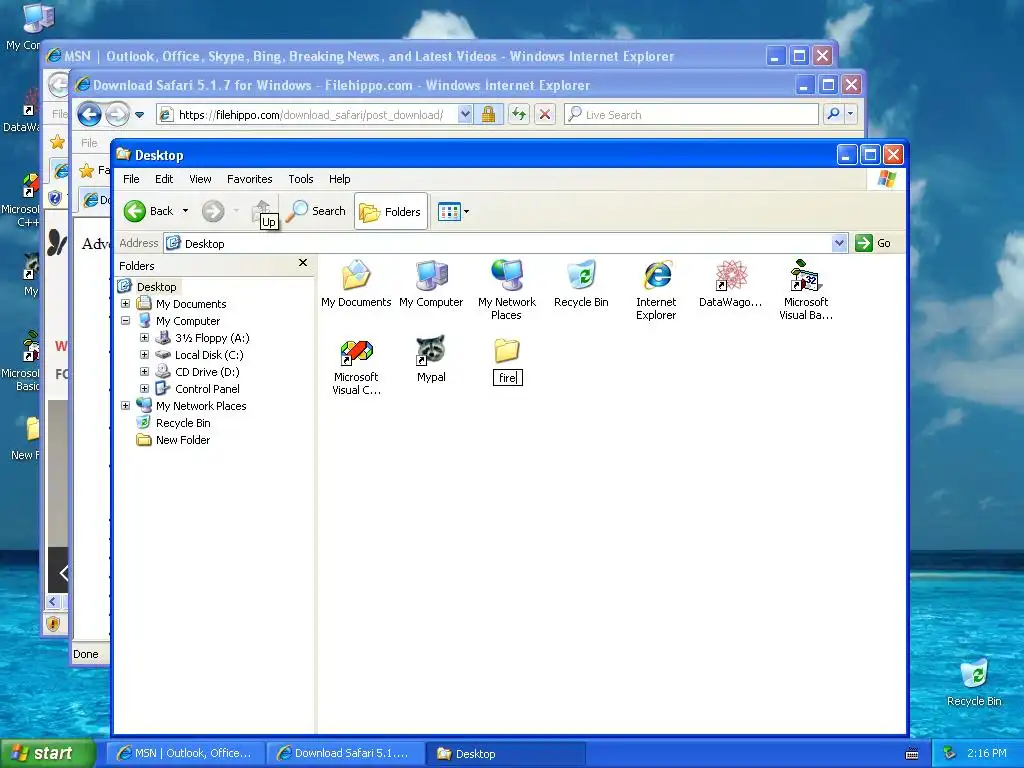Click the Recycle Bin on the desktop
The height and width of the screenshot is (768, 1024).
click(x=974, y=683)
